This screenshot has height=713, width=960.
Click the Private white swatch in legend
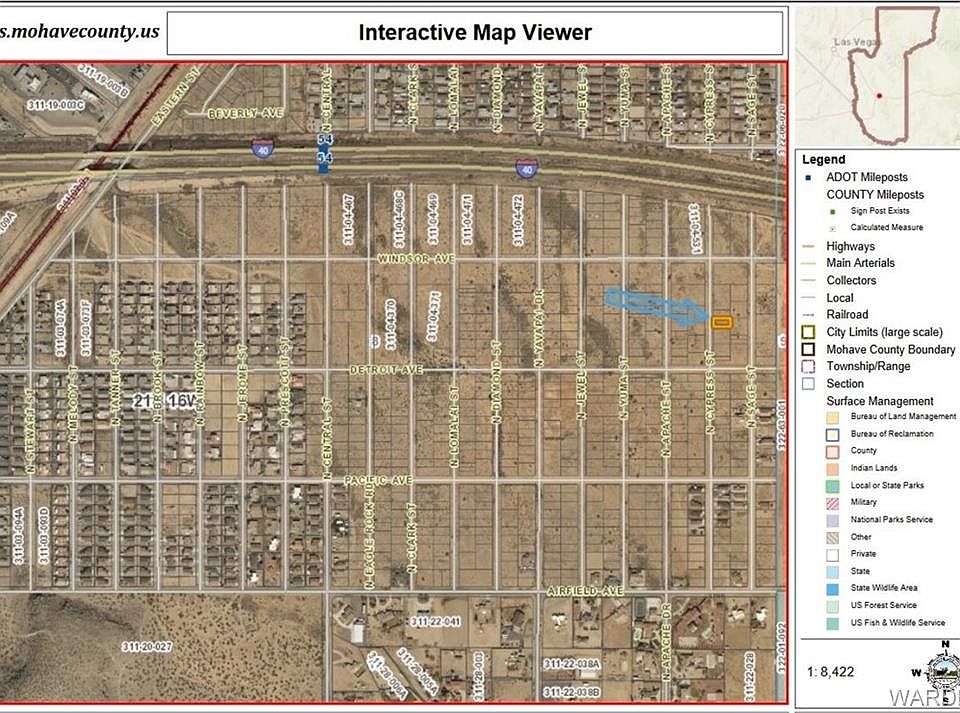click(x=832, y=555)
